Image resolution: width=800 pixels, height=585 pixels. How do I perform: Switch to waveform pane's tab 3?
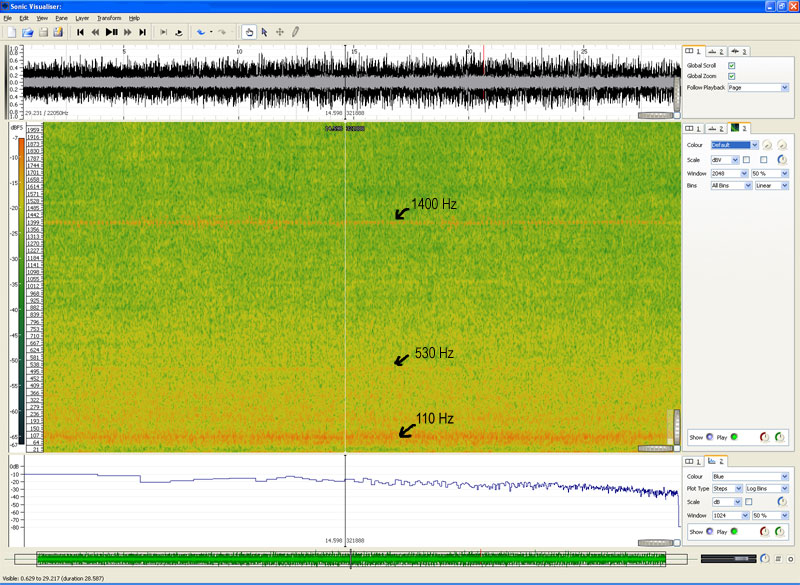739,52
